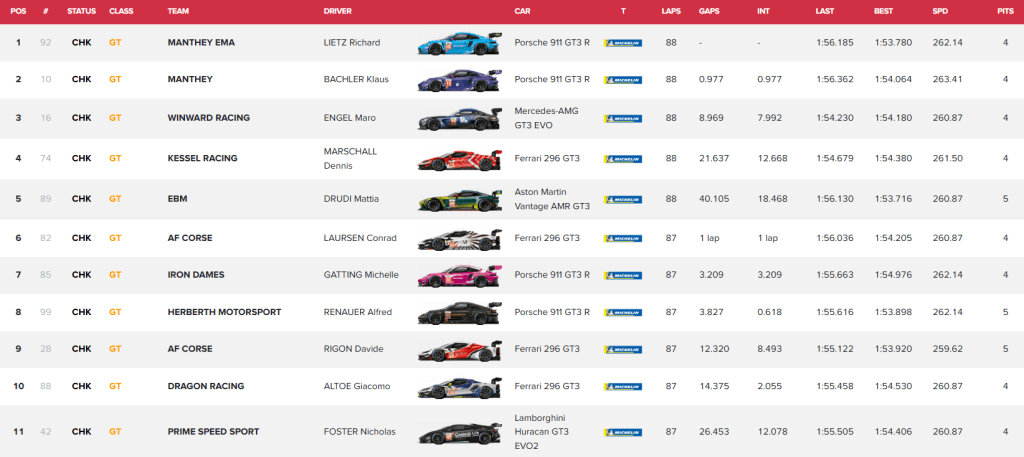This screenshot has width=1024, height=457.
Task: Click the Michelin logo in Winward Racing row
Action: pyautogui.click(x=623, y=119)
